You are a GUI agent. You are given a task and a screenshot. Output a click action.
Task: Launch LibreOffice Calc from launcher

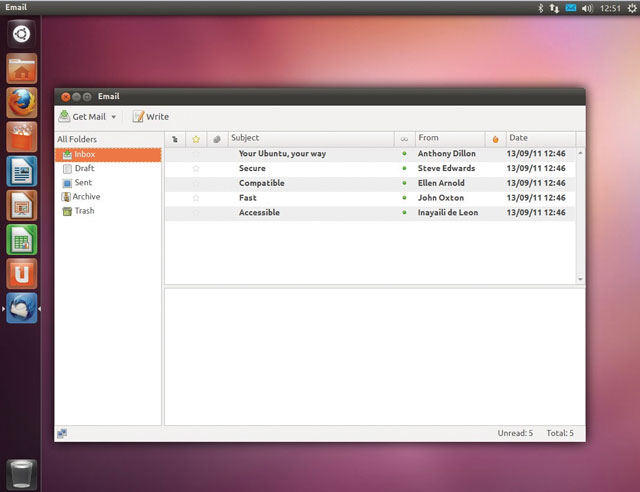click(x=22, y=240)
